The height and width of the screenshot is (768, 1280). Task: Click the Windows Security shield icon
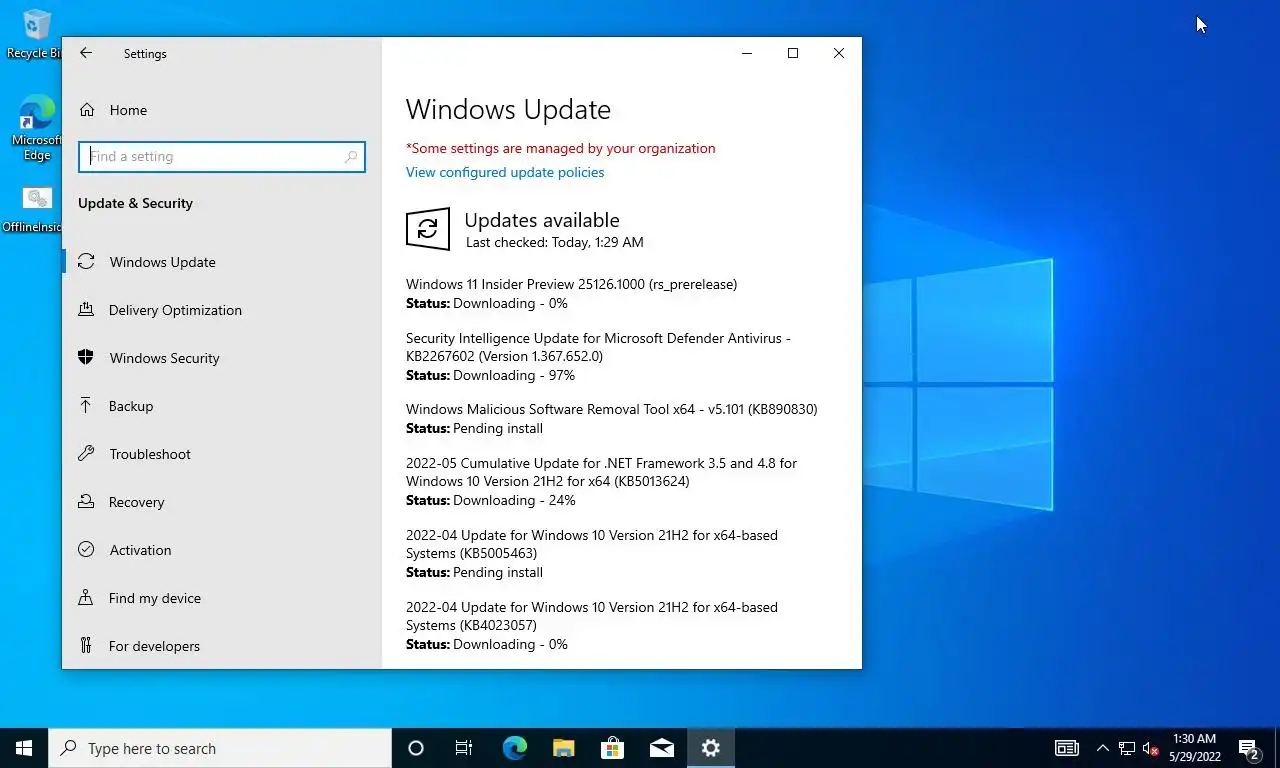[x=87, y=358]
